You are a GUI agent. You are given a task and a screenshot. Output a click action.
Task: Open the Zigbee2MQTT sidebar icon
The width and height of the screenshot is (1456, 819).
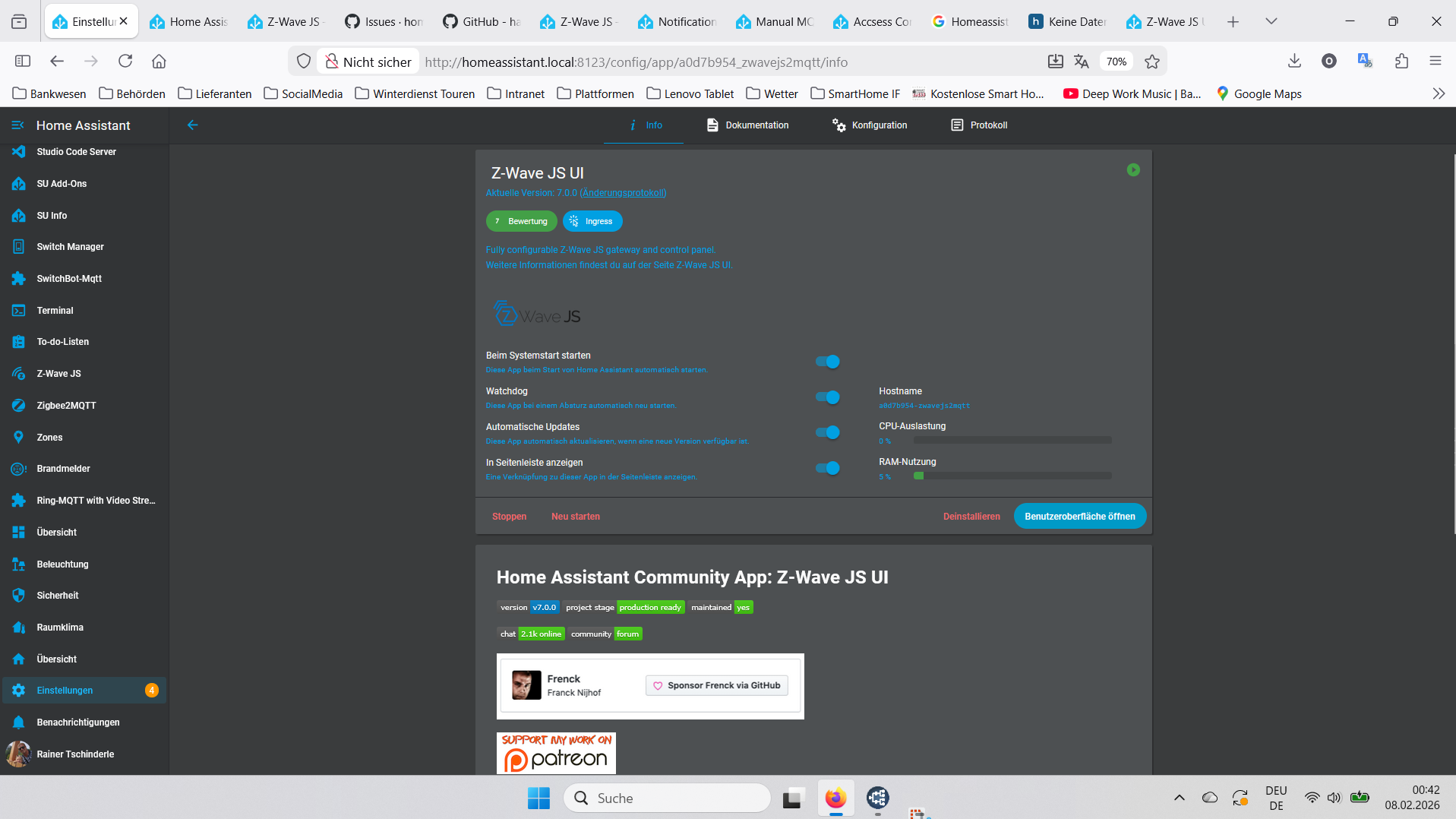[19, 406]
